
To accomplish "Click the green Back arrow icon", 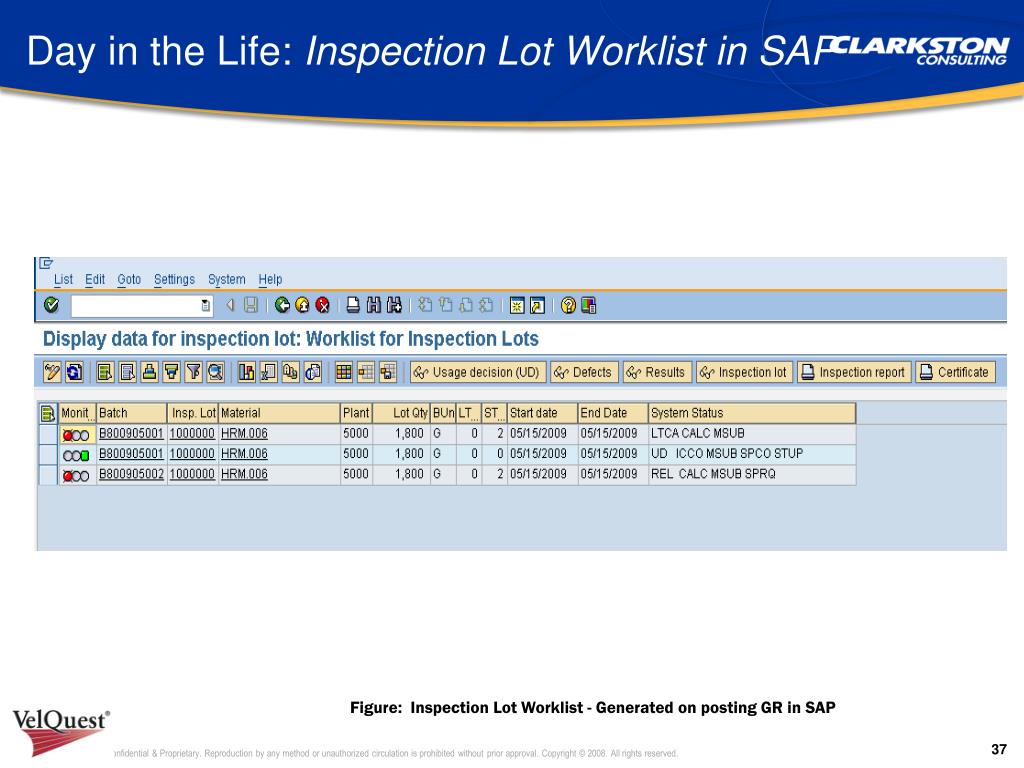I will point(282,305).
